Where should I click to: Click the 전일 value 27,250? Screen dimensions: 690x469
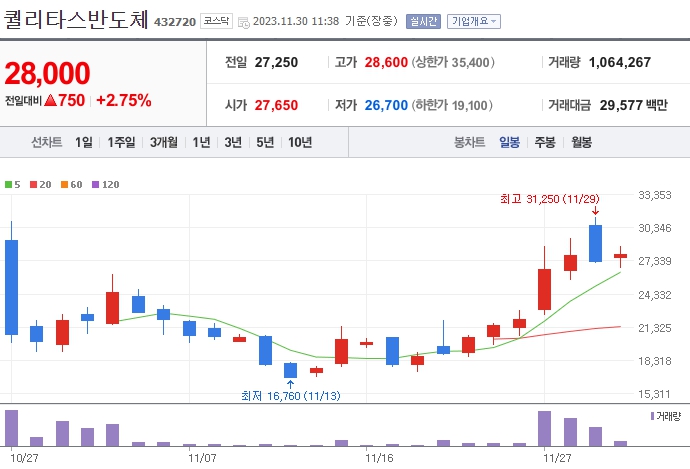click(276, 62)
